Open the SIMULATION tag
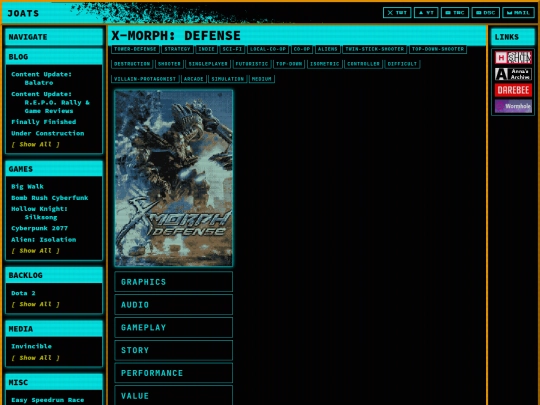Image resolution: width=540 pixels, height=405 pixels. [x=228, y=79]
